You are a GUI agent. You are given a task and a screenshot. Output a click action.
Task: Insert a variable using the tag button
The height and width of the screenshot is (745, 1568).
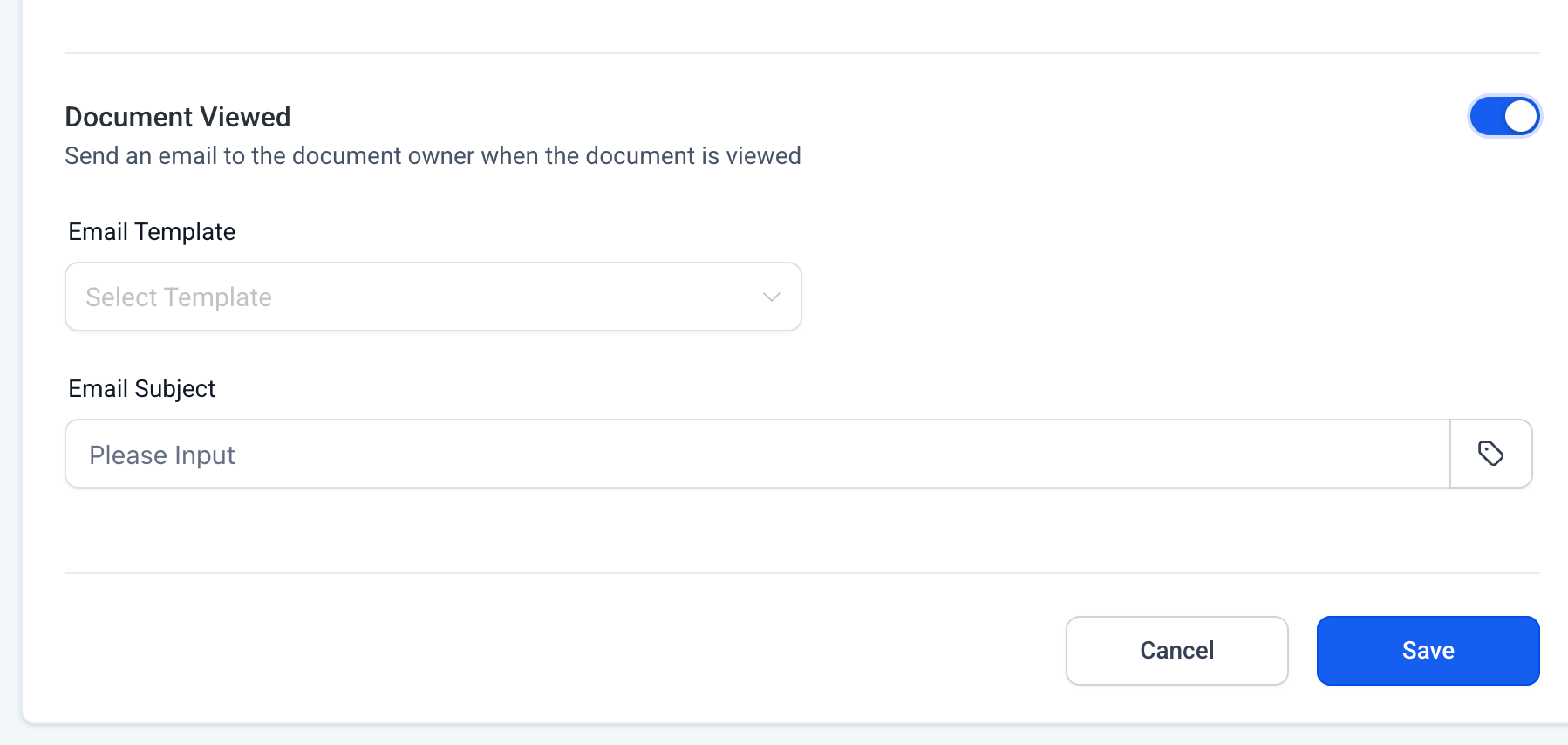[x=1490, y=454]
